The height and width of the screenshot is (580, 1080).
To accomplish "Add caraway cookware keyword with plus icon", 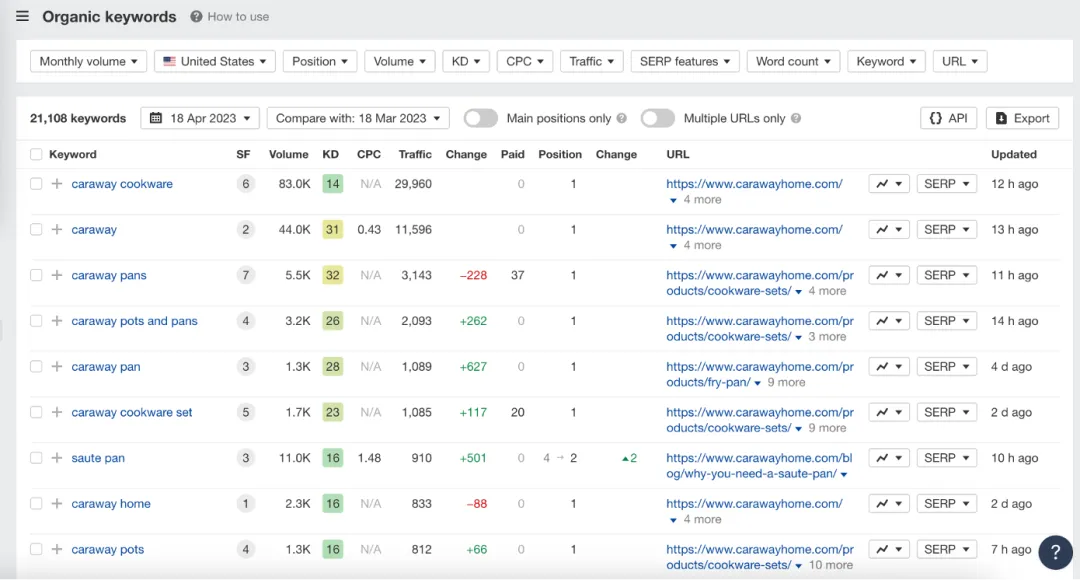I will coord(56,184).
